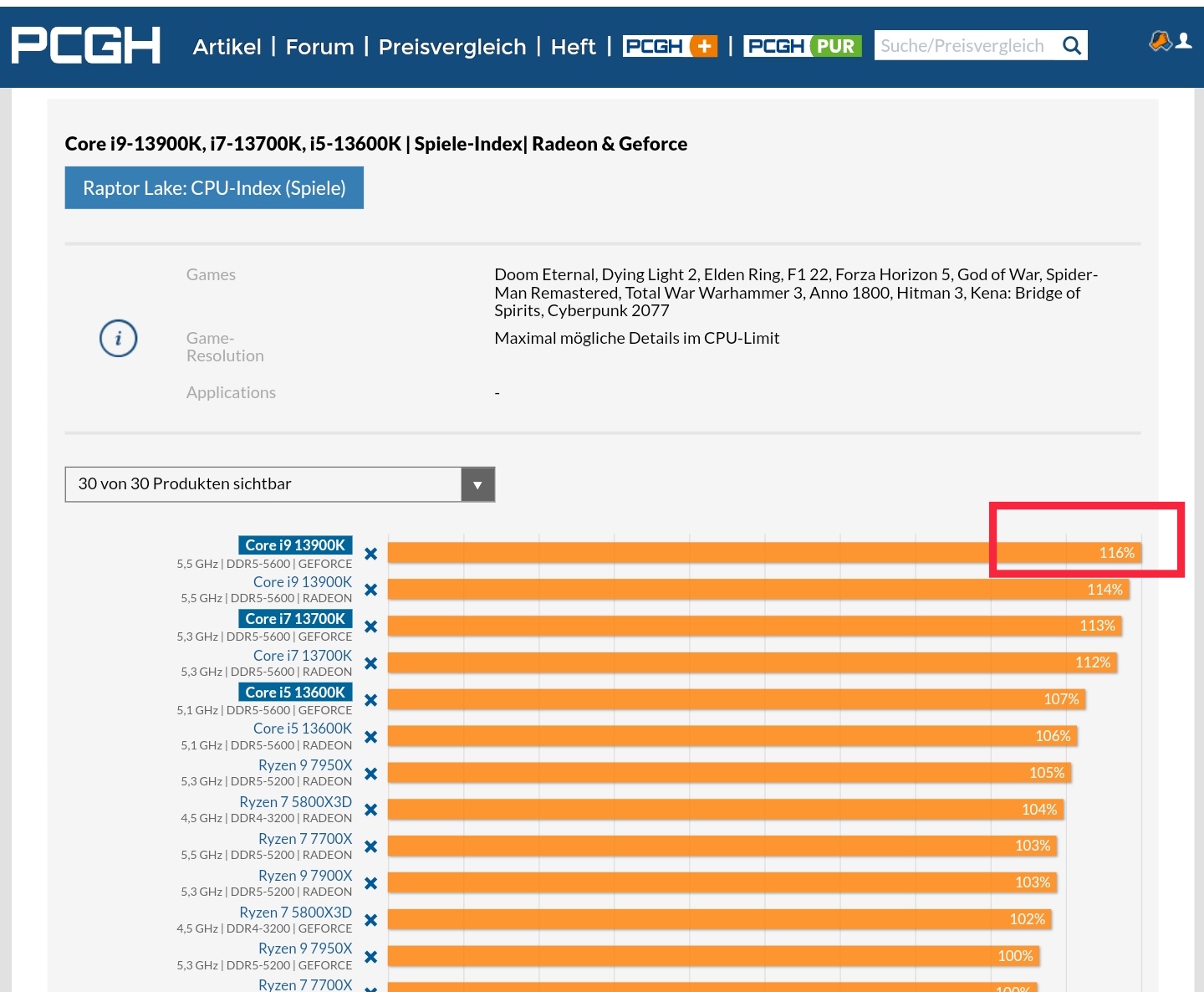The image size is (1204, 992).
Task: Open the PCGH Plus section
Action: tap(671, 46)
